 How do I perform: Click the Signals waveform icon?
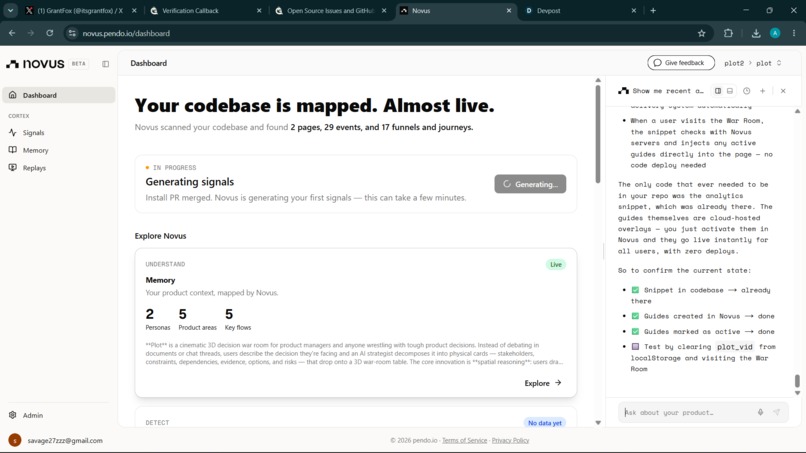coord(12,132)
